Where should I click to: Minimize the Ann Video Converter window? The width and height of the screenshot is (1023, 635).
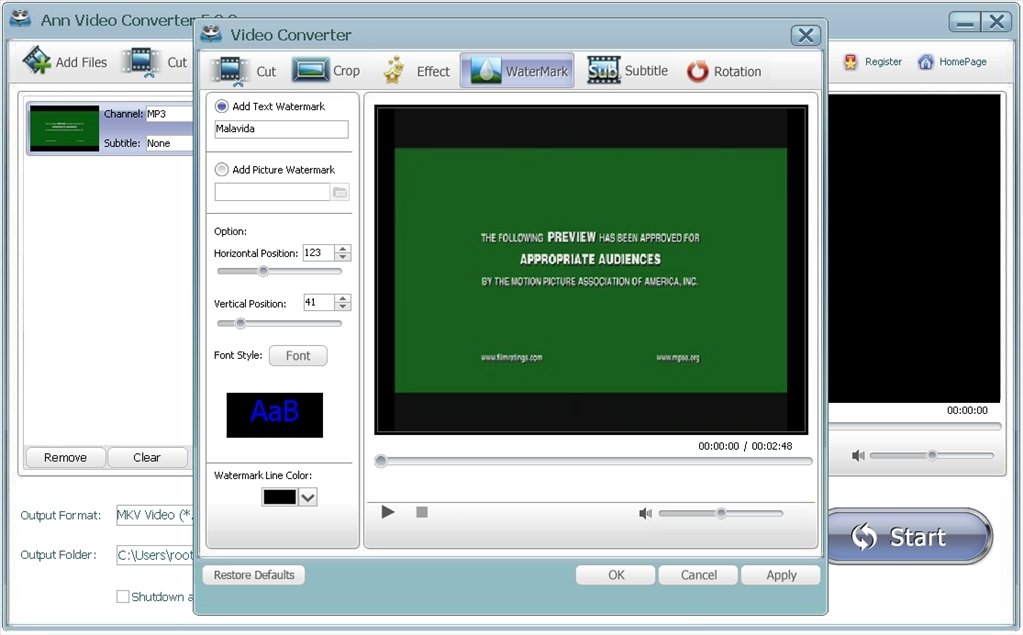[965, 22]
